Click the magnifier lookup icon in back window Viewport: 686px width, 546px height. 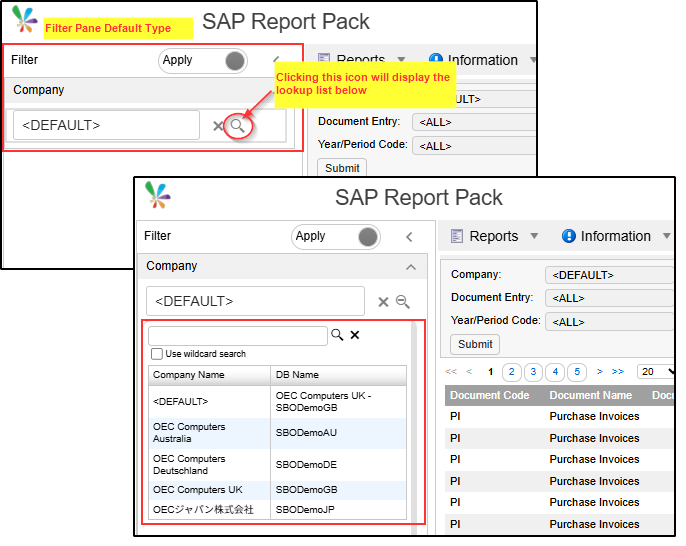[238, 126]
